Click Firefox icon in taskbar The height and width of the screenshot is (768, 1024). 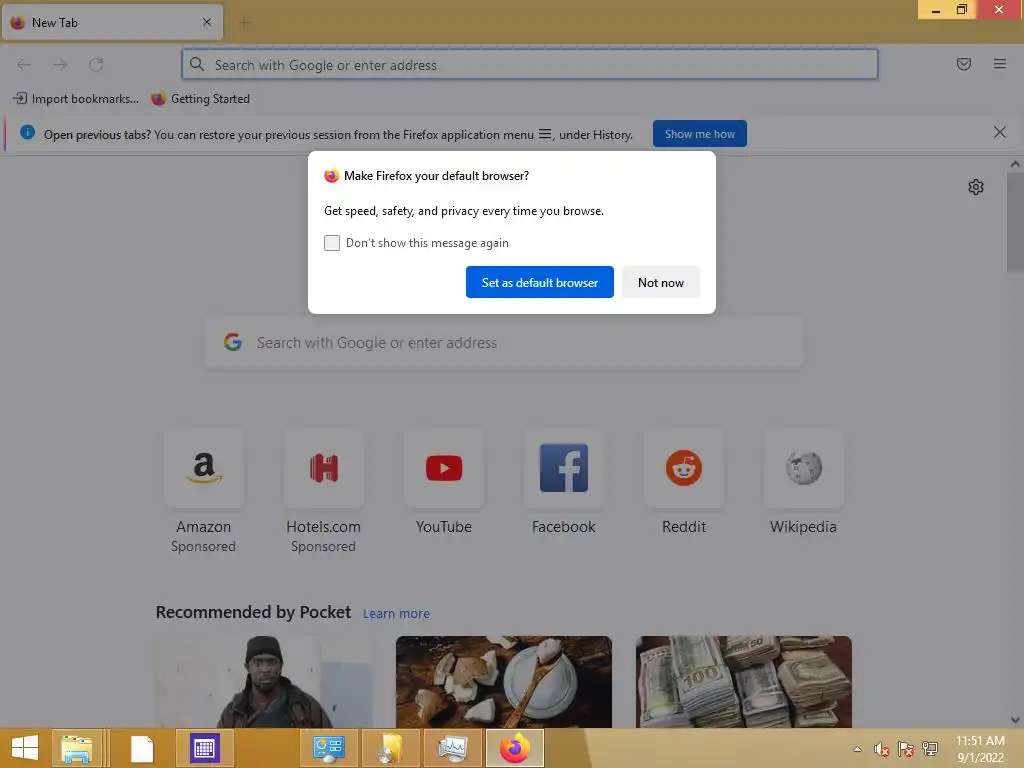tap(515, 748)
